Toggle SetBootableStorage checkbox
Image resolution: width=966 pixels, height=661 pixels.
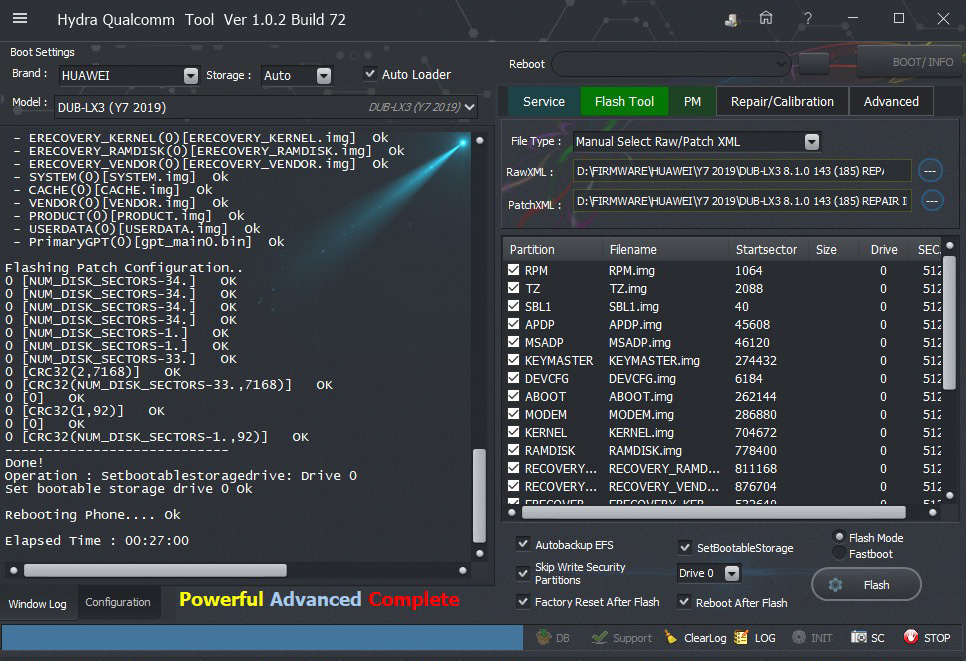[x=684, y=547]
